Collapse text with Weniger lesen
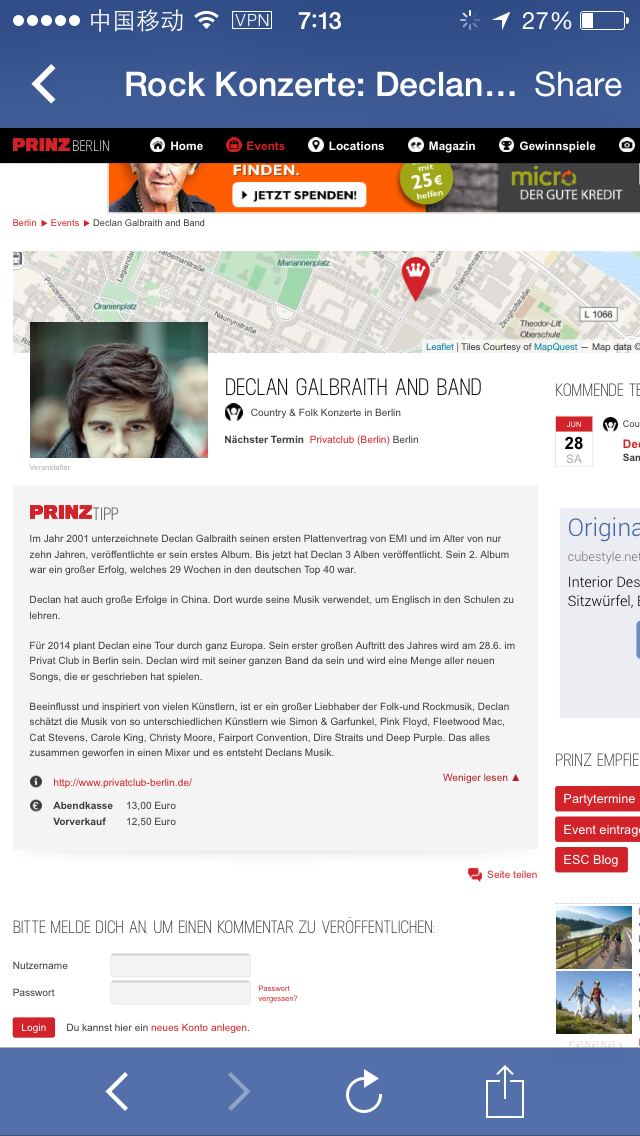The height and width of the screenshot is (1136, 640). click(481, 778)
